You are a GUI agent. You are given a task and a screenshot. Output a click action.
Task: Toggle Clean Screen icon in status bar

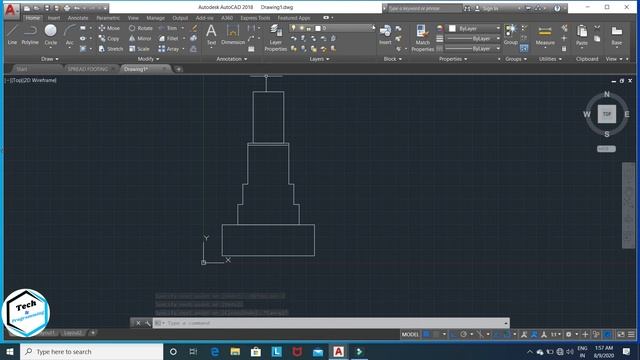[620, 334]
